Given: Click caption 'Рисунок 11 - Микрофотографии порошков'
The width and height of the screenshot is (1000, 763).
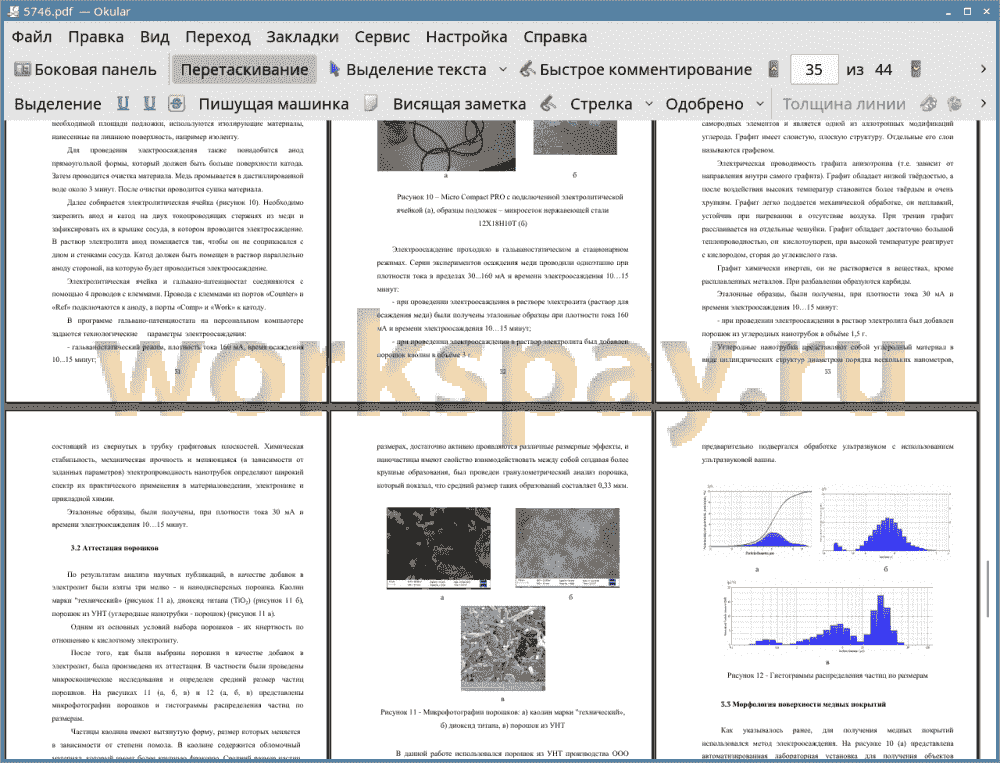Looking at the screenshot, I should pos(503,718).
